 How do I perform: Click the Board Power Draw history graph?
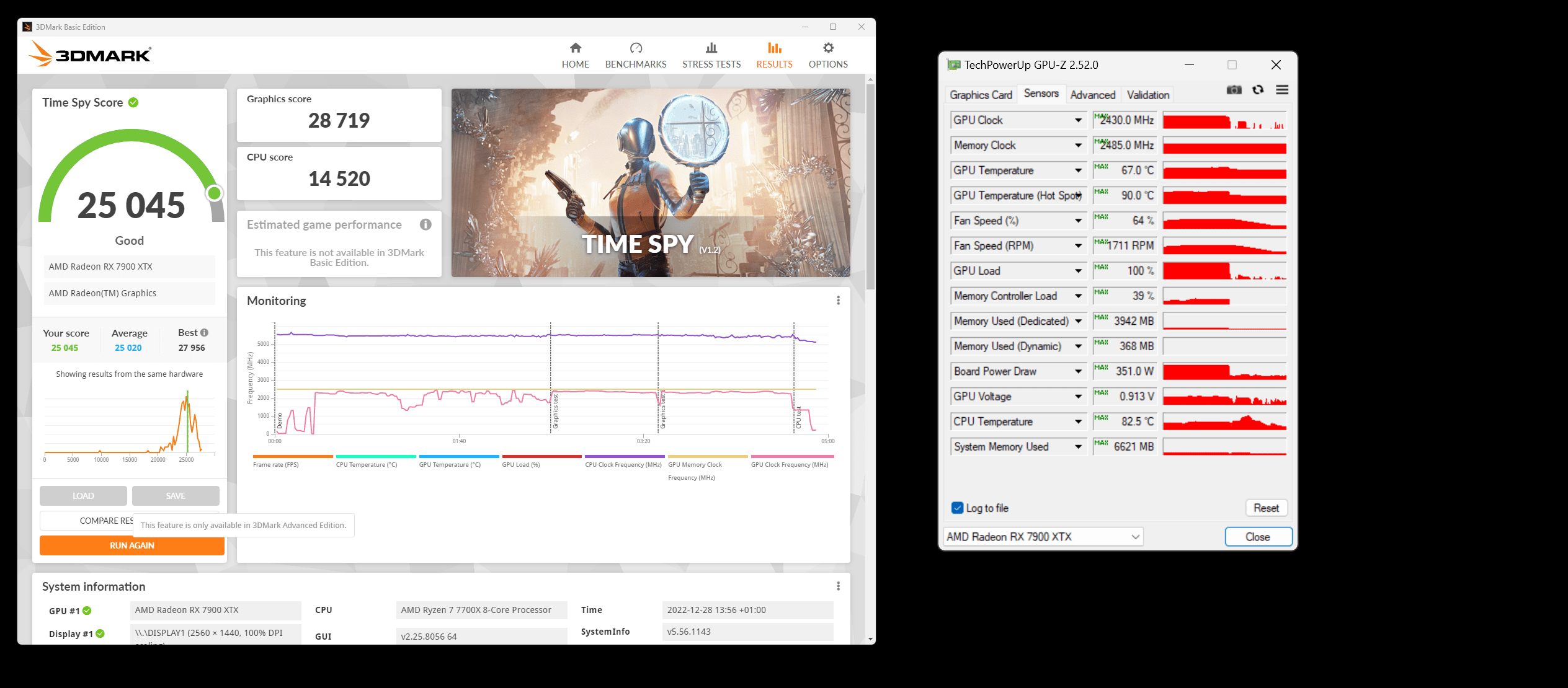1224,371
